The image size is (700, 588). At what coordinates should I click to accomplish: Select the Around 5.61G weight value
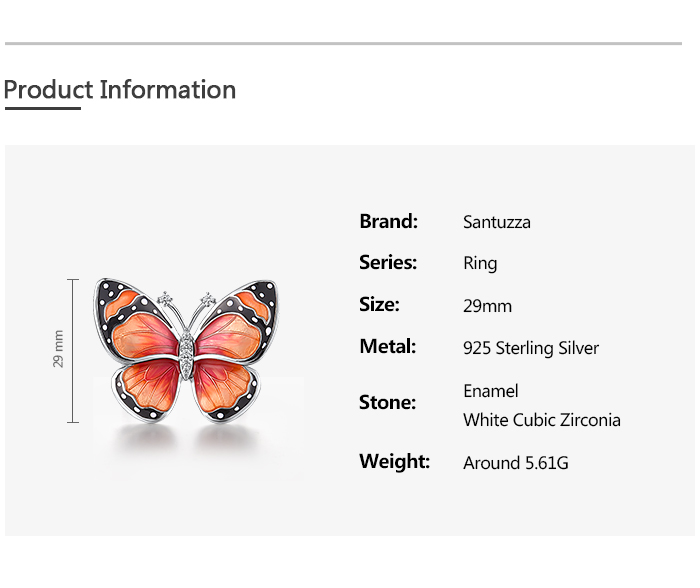[x=515, y=463]
